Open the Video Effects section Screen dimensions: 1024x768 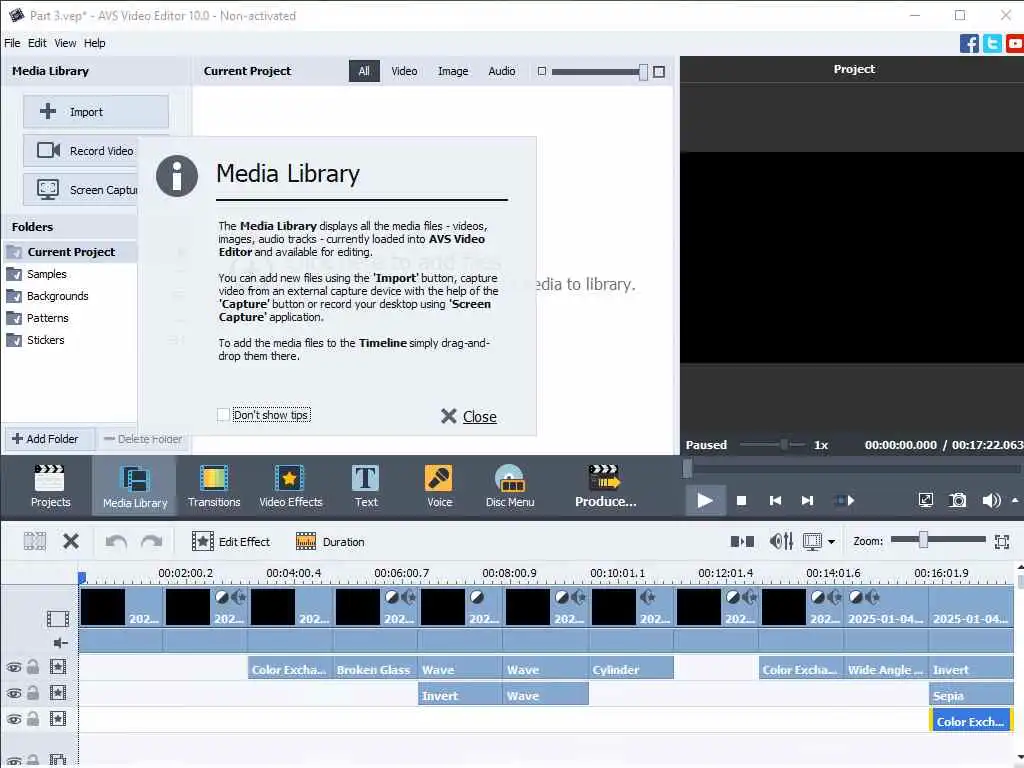coord(291,486)
